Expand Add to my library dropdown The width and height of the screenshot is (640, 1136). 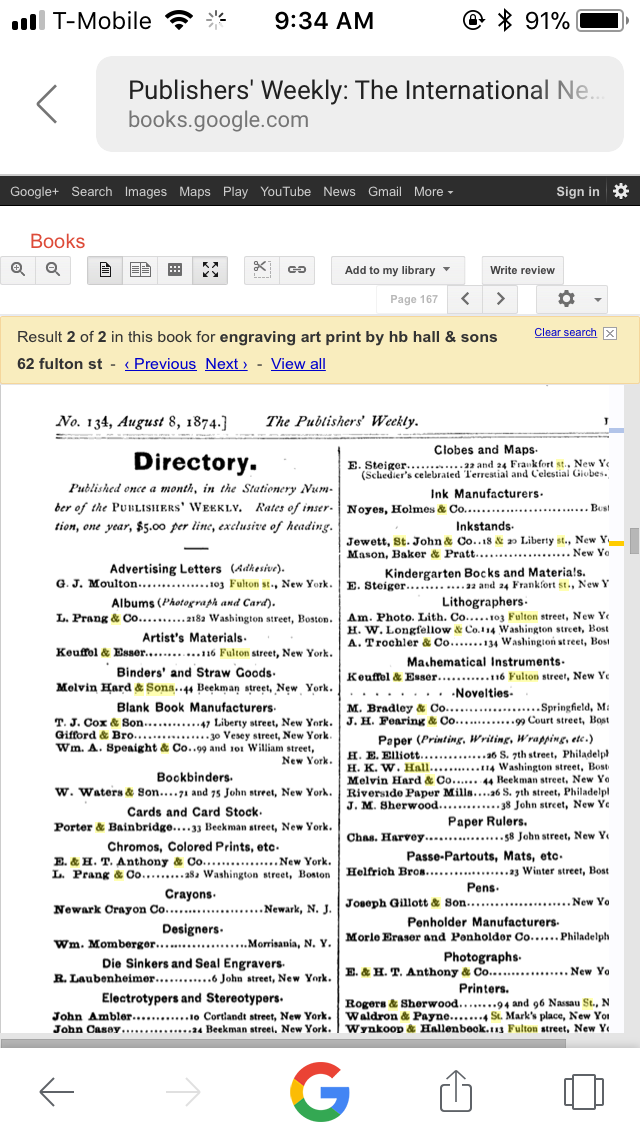(x=398, y=270)
